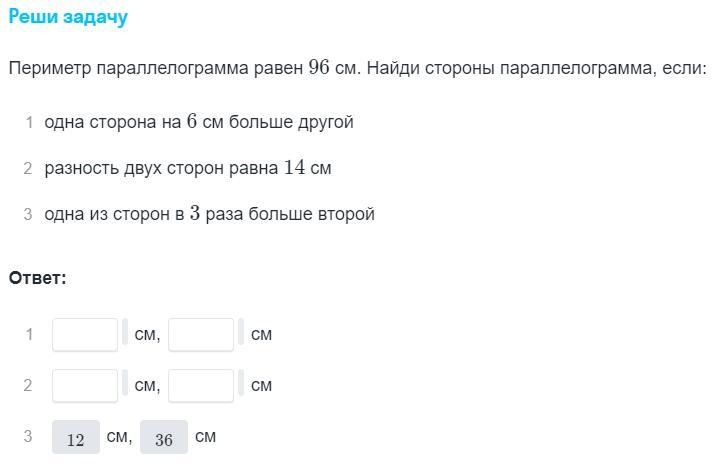
Task: Click gray marker right of row 2 second field
Action: [241, 382]
